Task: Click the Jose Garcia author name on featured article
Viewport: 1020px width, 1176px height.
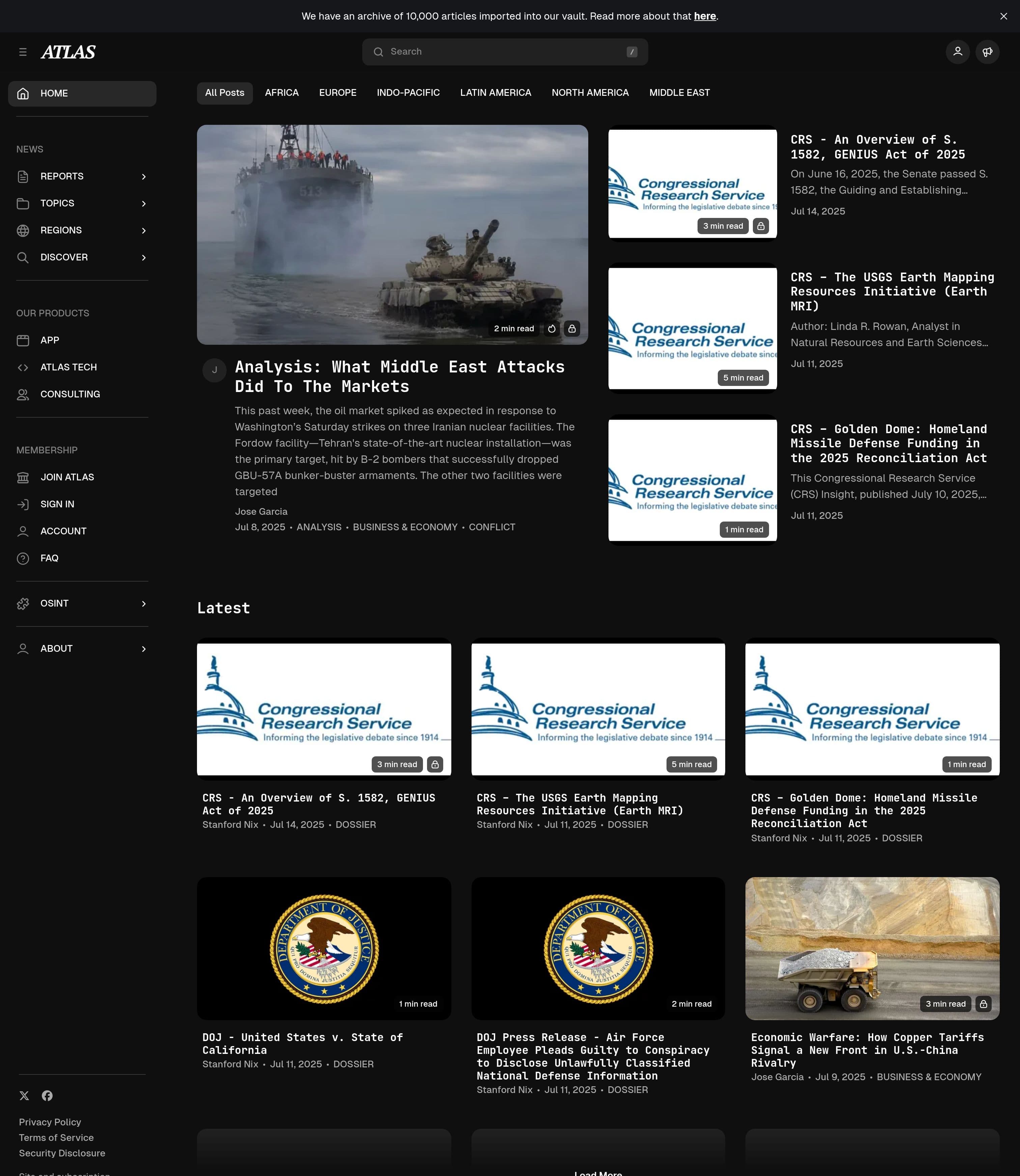Action: tap(261, 512)
